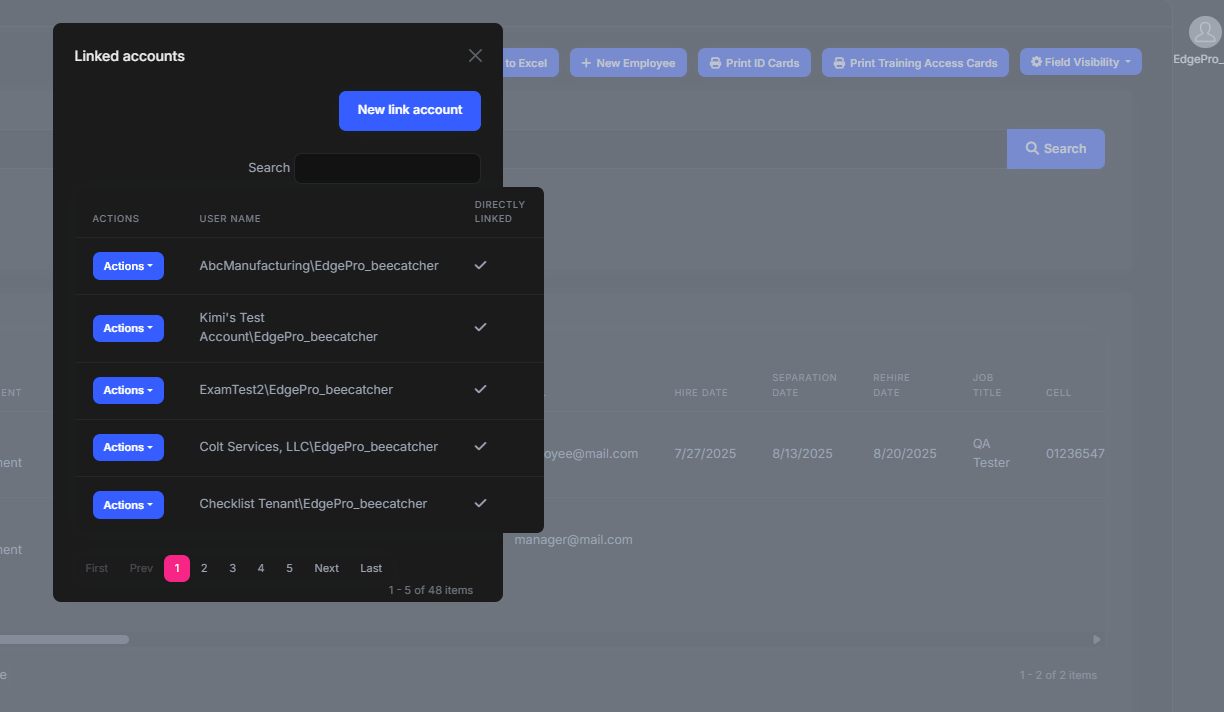This screenshot has height=712, width=1224.
Task: Focus the Search input in Linked accounts
Action: pos(387,168)
